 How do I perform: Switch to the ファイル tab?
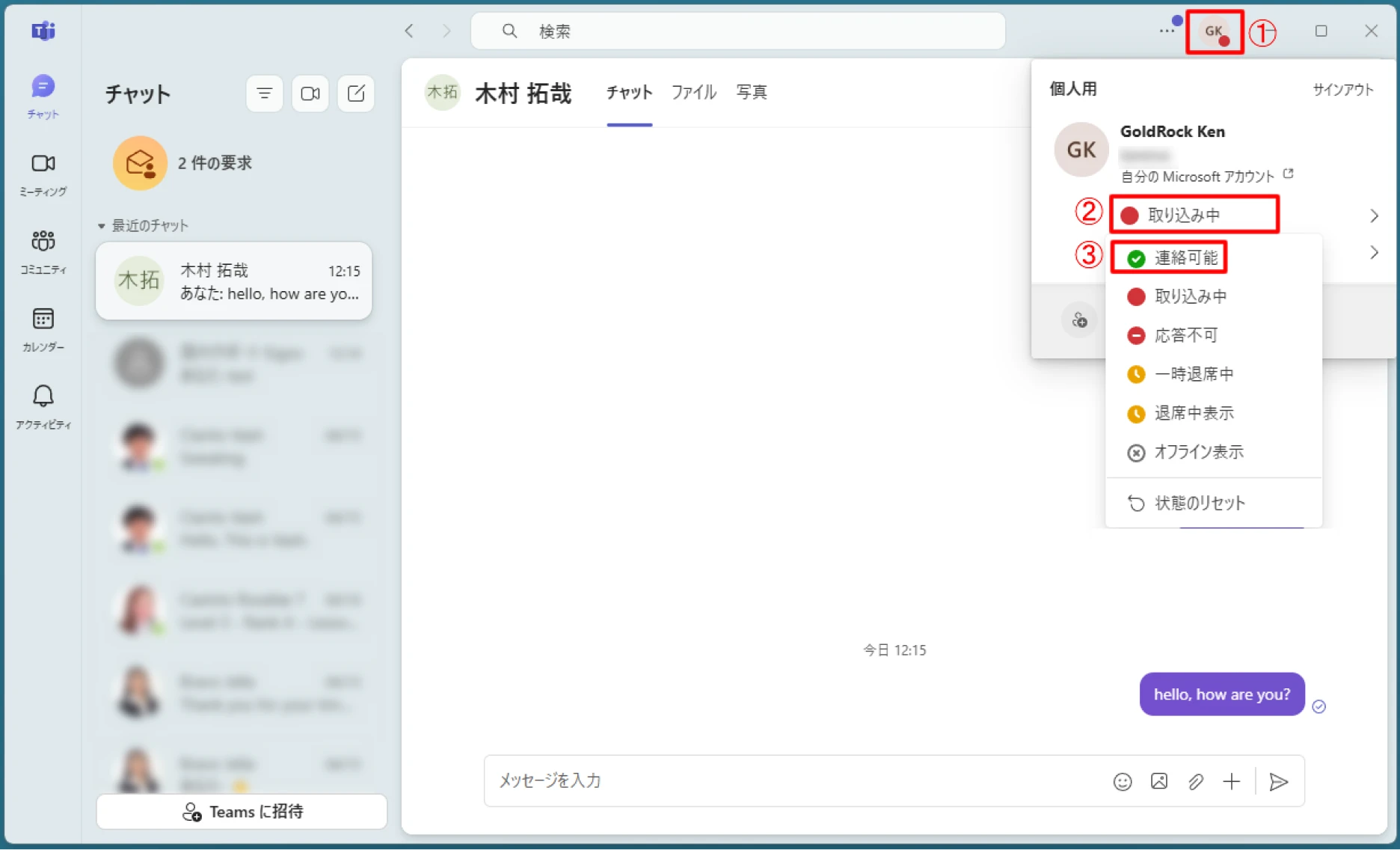click(693, 92)
